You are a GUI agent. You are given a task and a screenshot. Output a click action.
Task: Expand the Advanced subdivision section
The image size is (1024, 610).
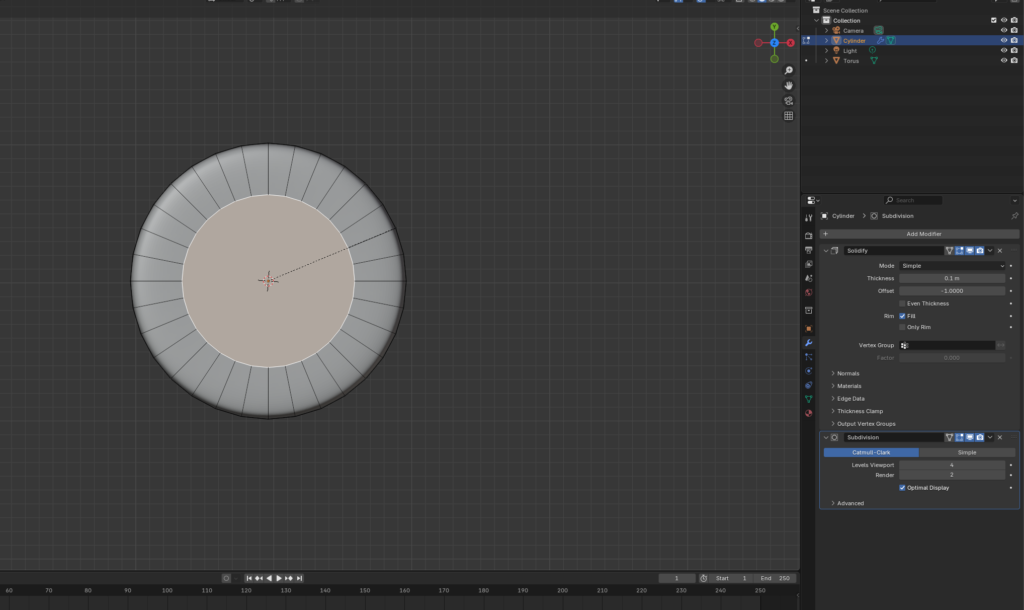click(850, 503)
